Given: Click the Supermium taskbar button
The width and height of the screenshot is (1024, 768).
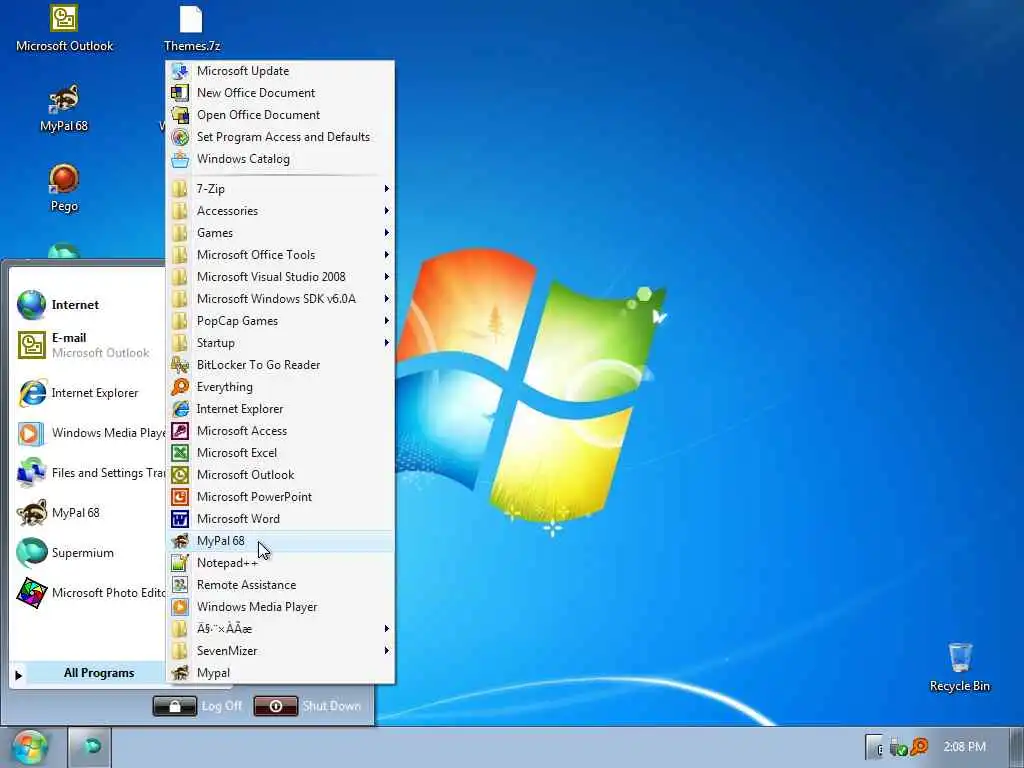Looking at the screenshot, I should 89,746.
